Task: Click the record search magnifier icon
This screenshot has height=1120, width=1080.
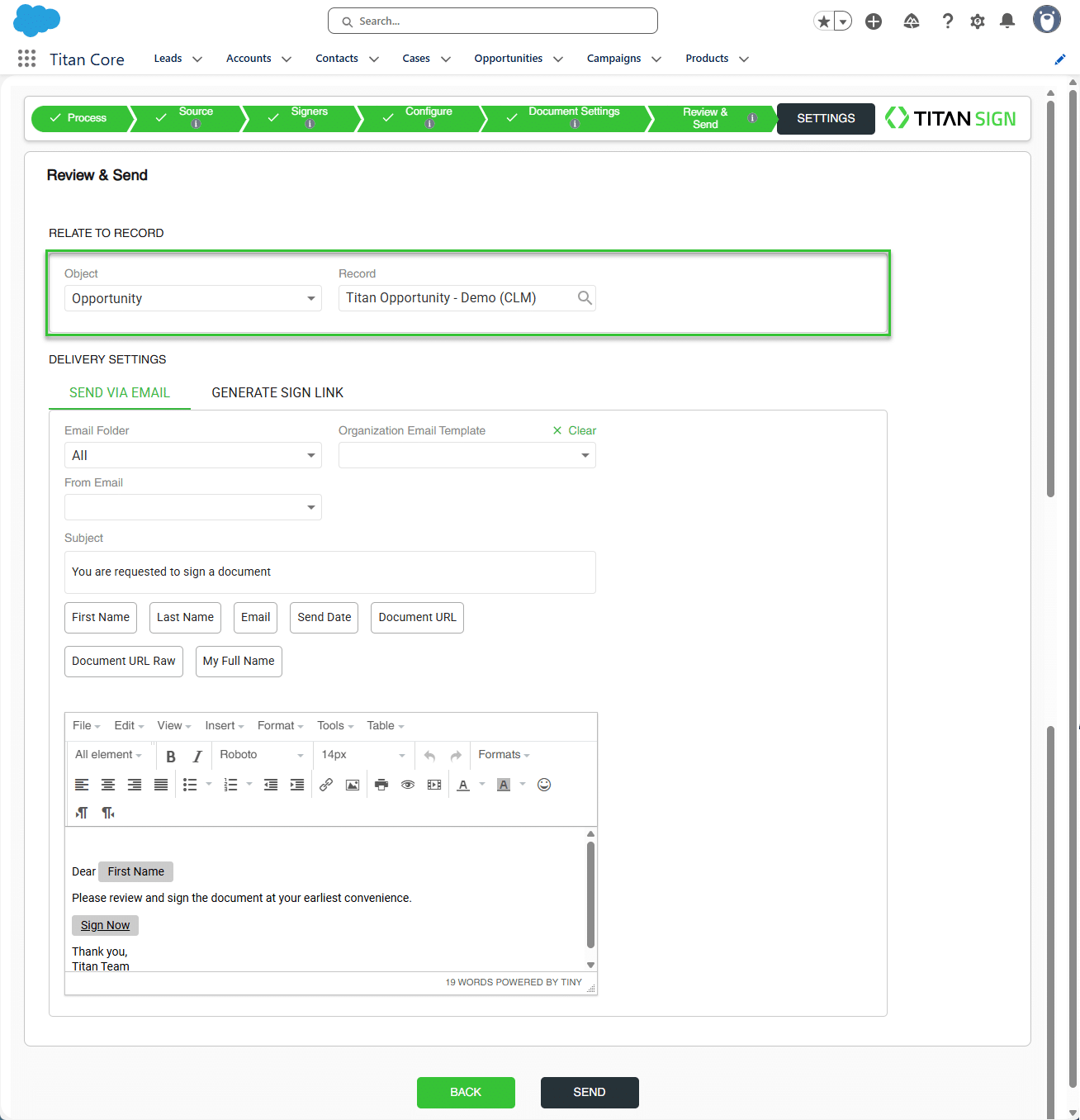Action: pos(585,298)
